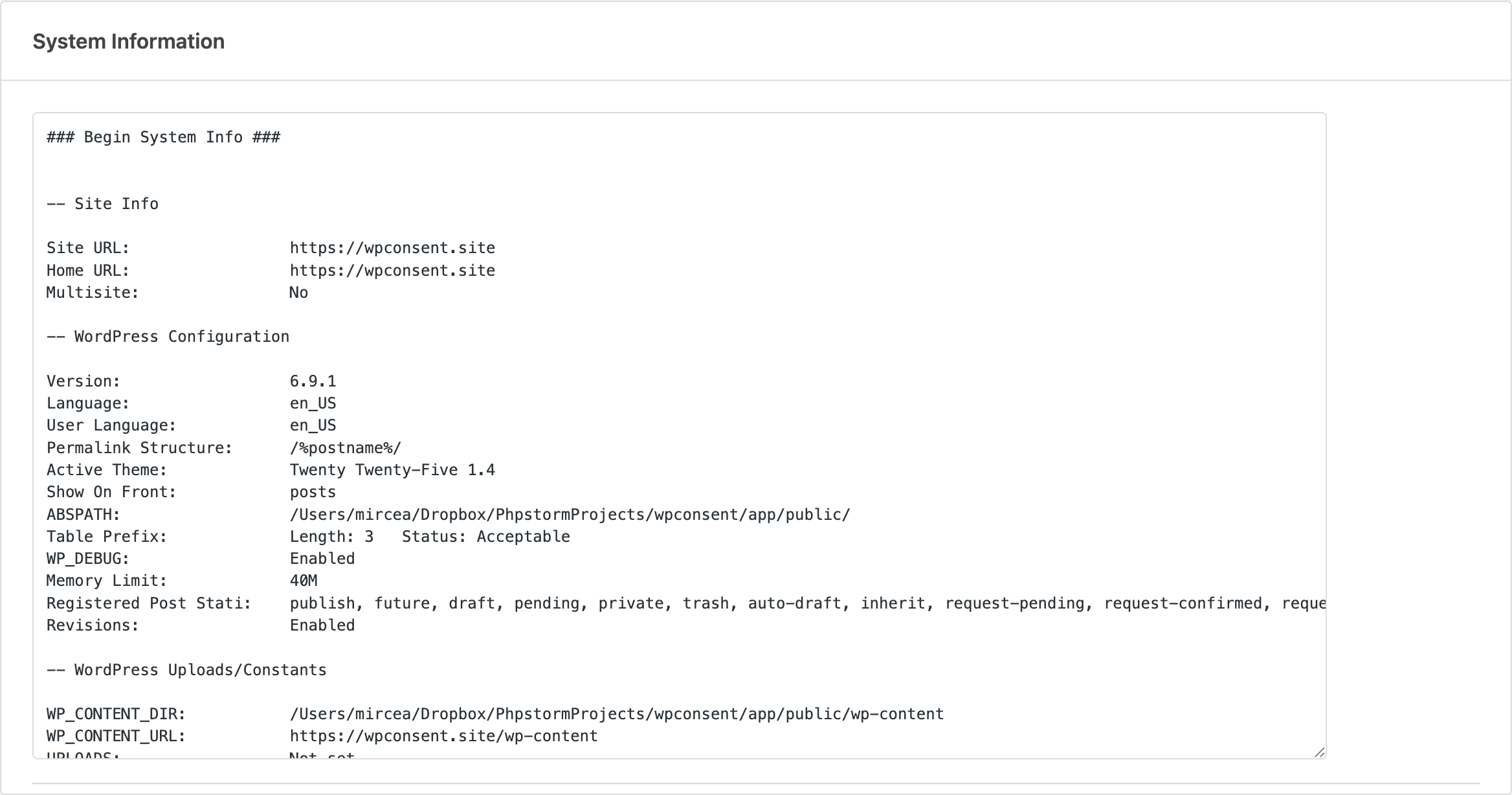
Task: Click the WP_CONTENT_DIR path value
Action: coord(616,714)
